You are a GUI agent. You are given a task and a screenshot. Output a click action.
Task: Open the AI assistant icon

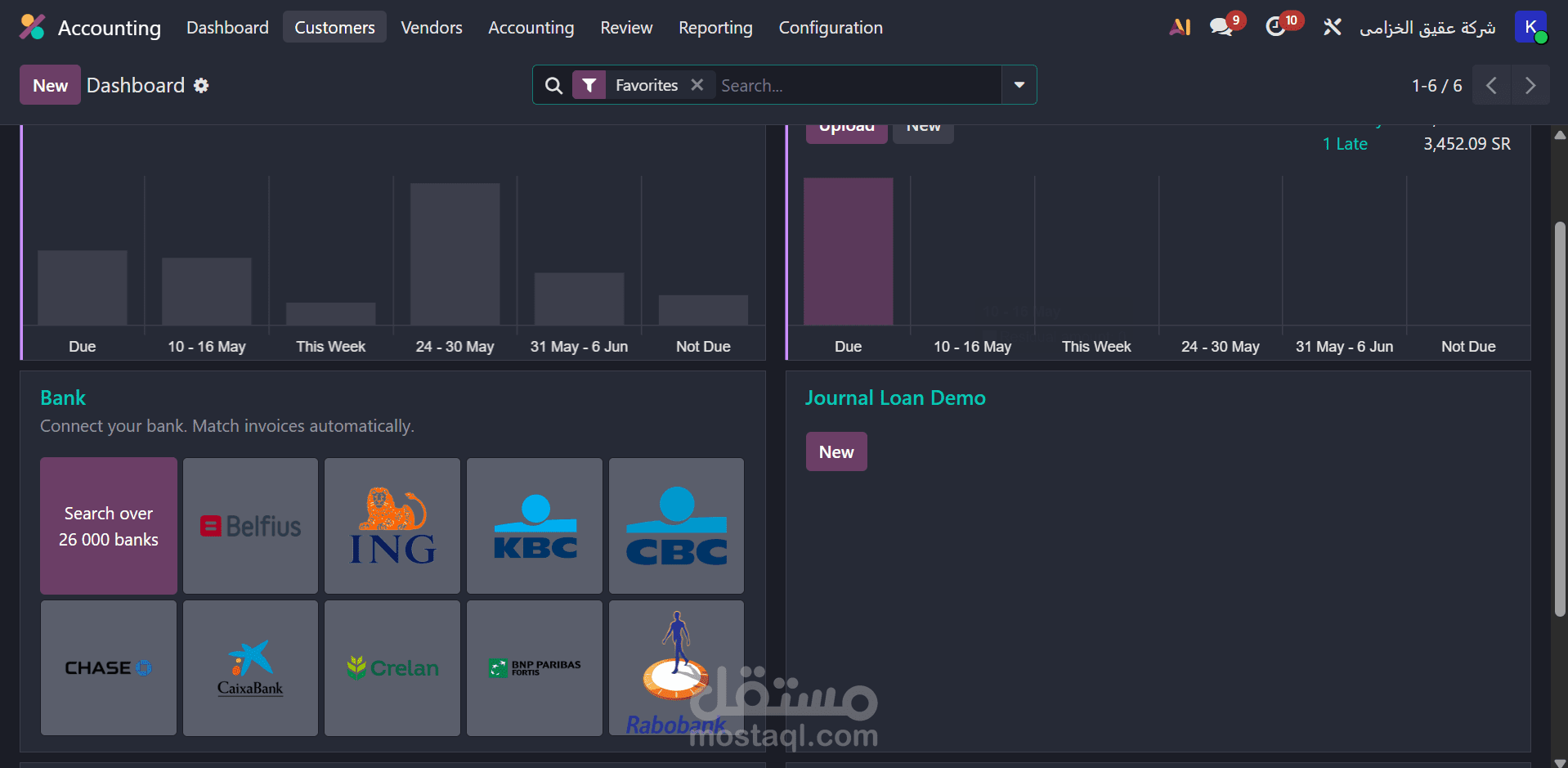click(x=1180, y=27)
